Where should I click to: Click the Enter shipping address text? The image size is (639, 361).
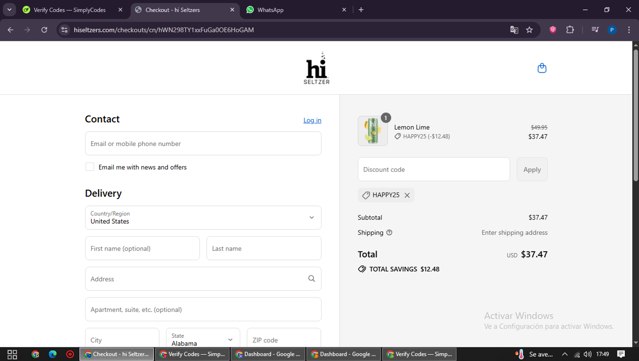pyautogui.click(x=514, y=233)
